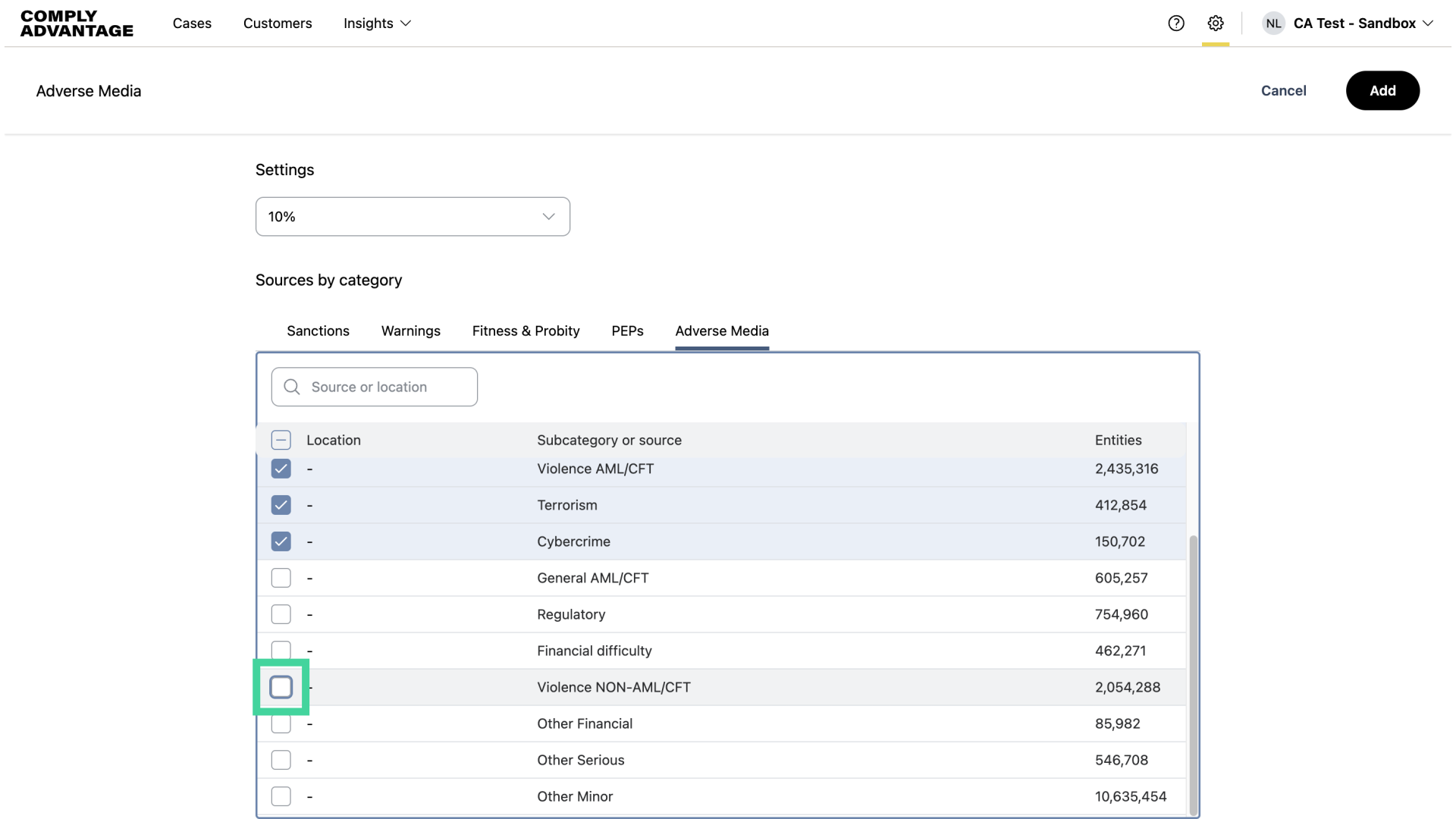
Task: Click the ComplyAdvantage logo
Action: (76, 24)
